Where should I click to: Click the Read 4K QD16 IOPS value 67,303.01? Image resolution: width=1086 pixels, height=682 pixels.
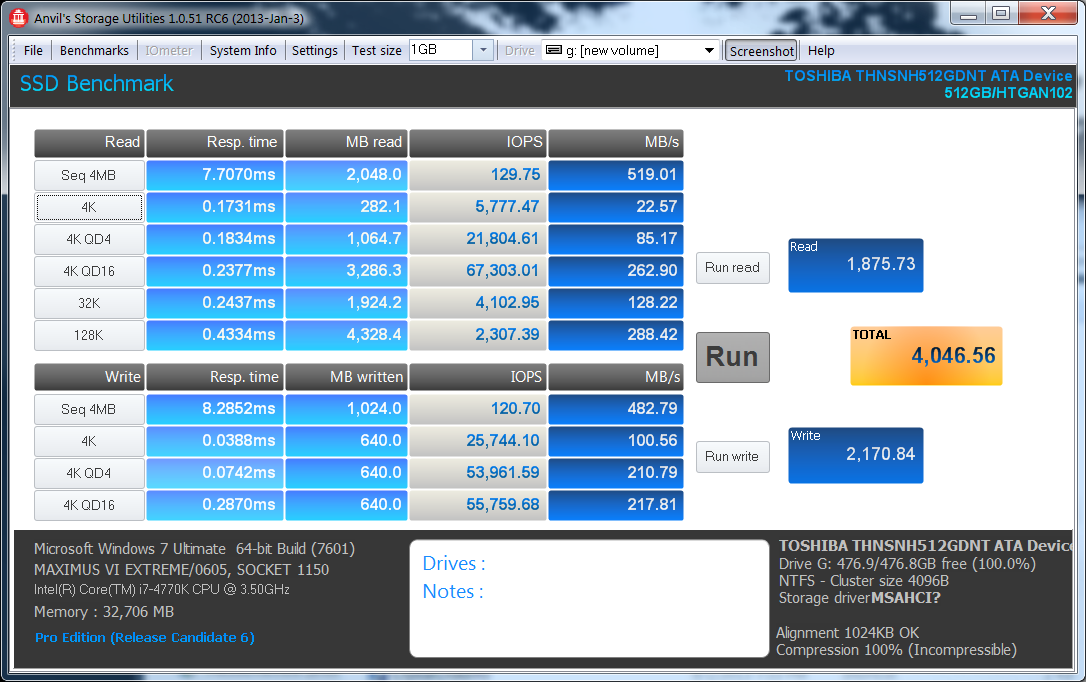click(478, 271)
